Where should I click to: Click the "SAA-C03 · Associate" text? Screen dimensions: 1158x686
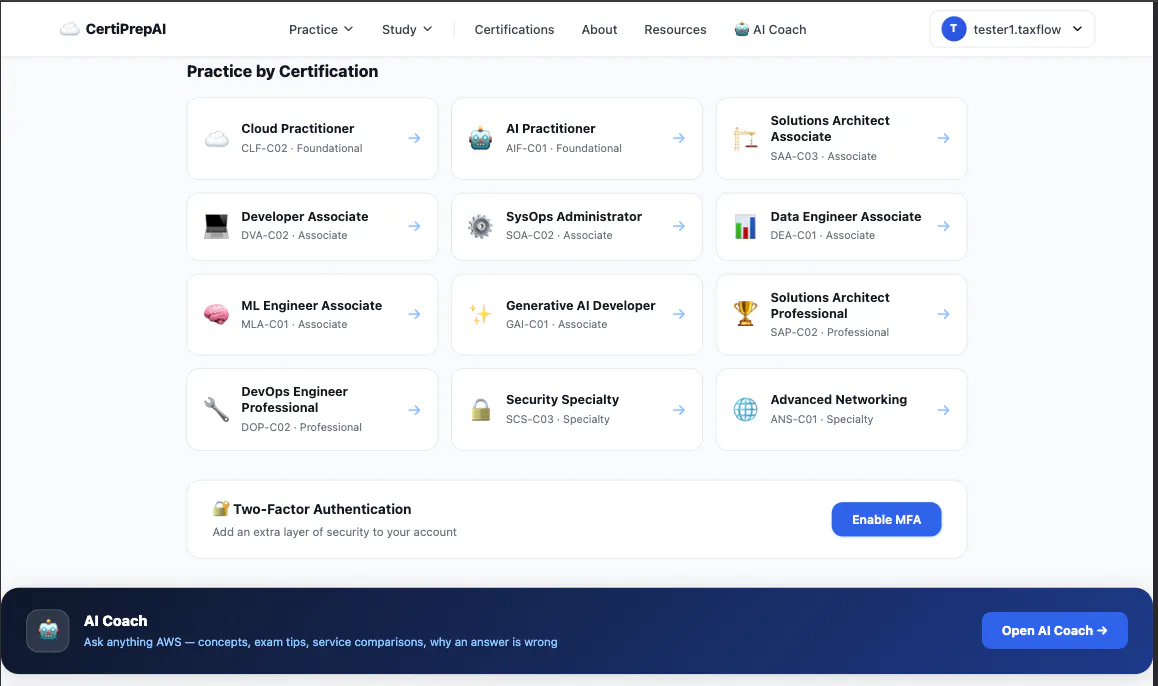tap(823, 157)
